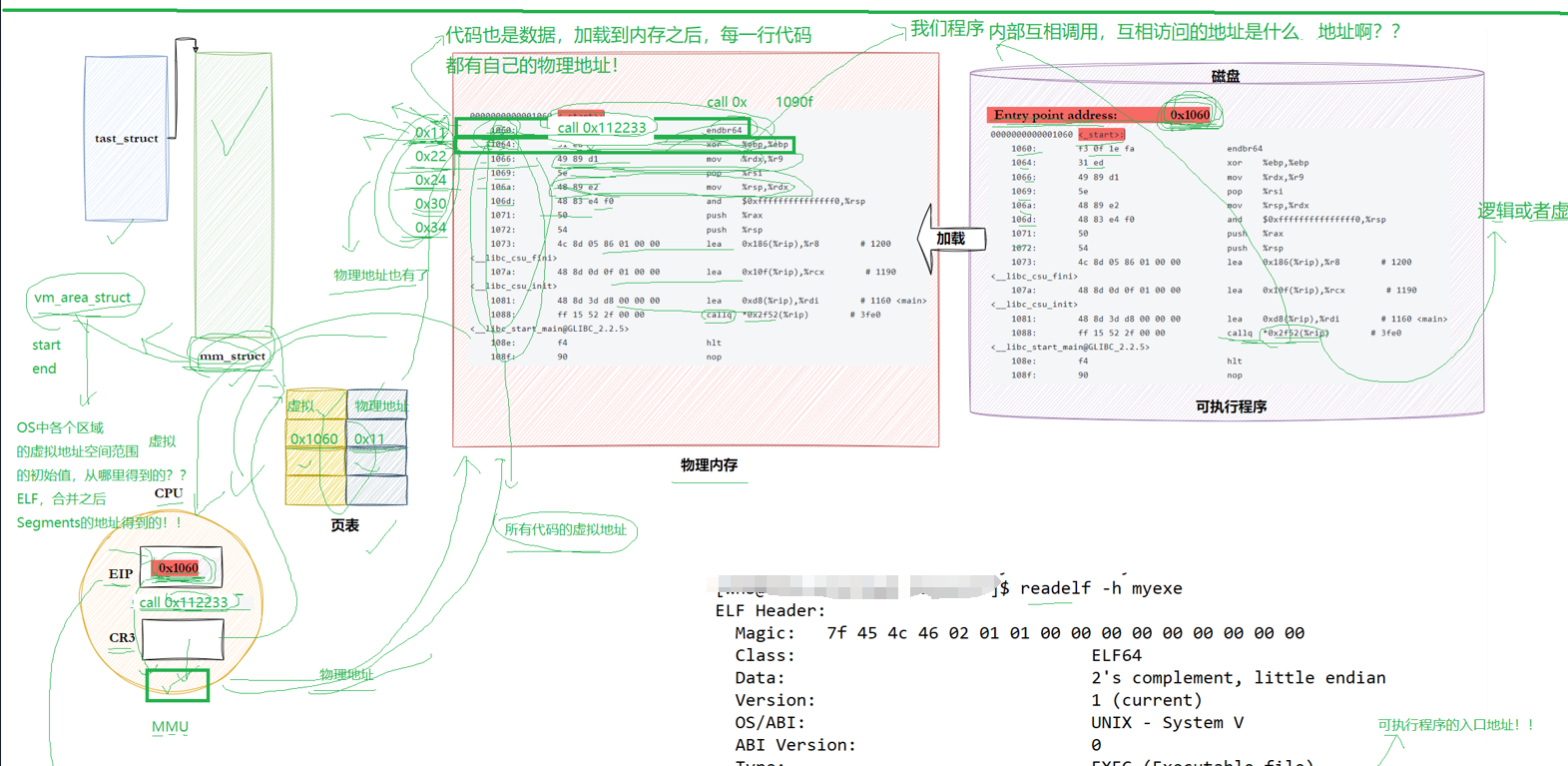Click the '可执行程序的入口地址!!' note
Screen dimensions: 1568x766
[x=1456, y=725]
